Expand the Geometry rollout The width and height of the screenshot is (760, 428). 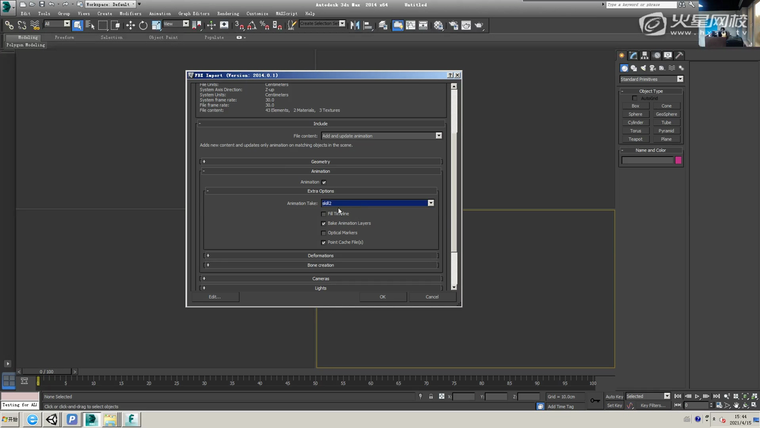click(x=320, y=161)
